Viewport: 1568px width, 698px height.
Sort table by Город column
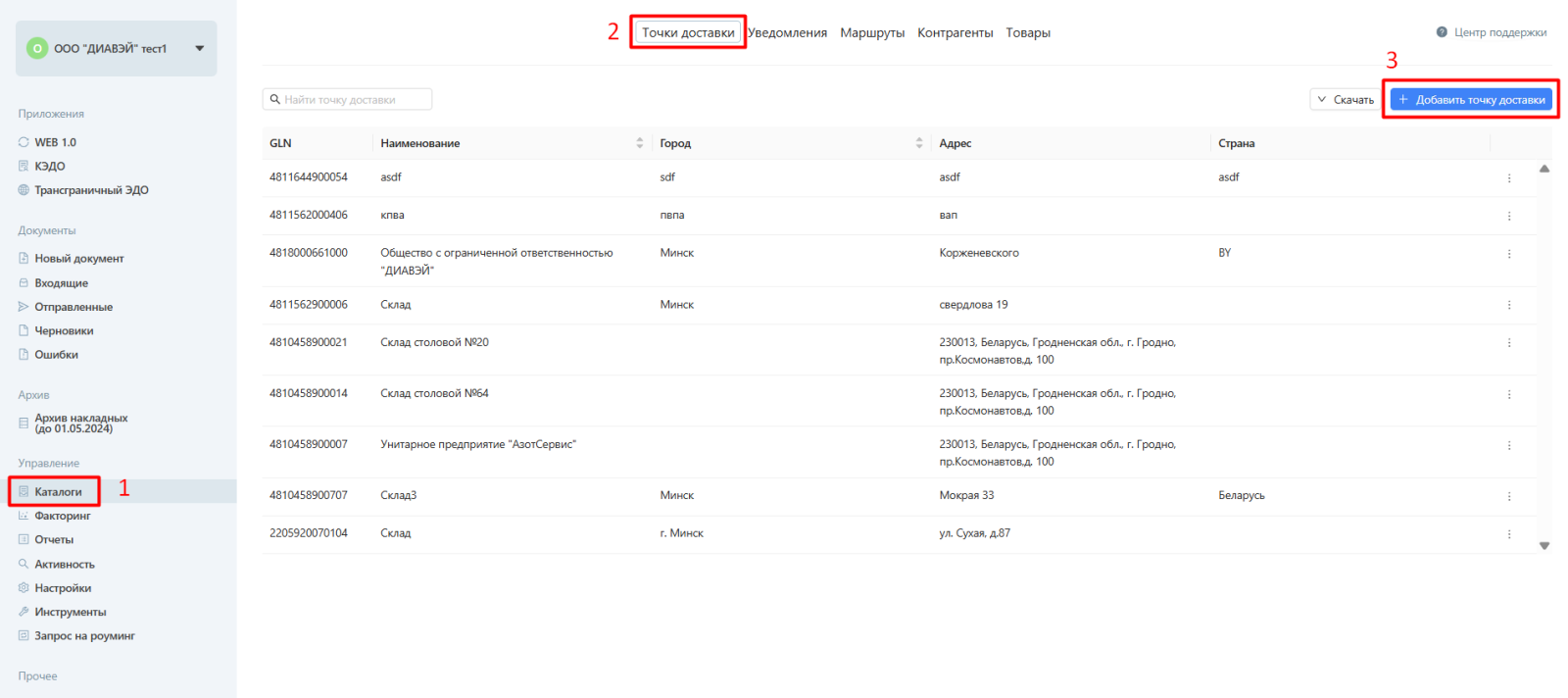point(918,143)
